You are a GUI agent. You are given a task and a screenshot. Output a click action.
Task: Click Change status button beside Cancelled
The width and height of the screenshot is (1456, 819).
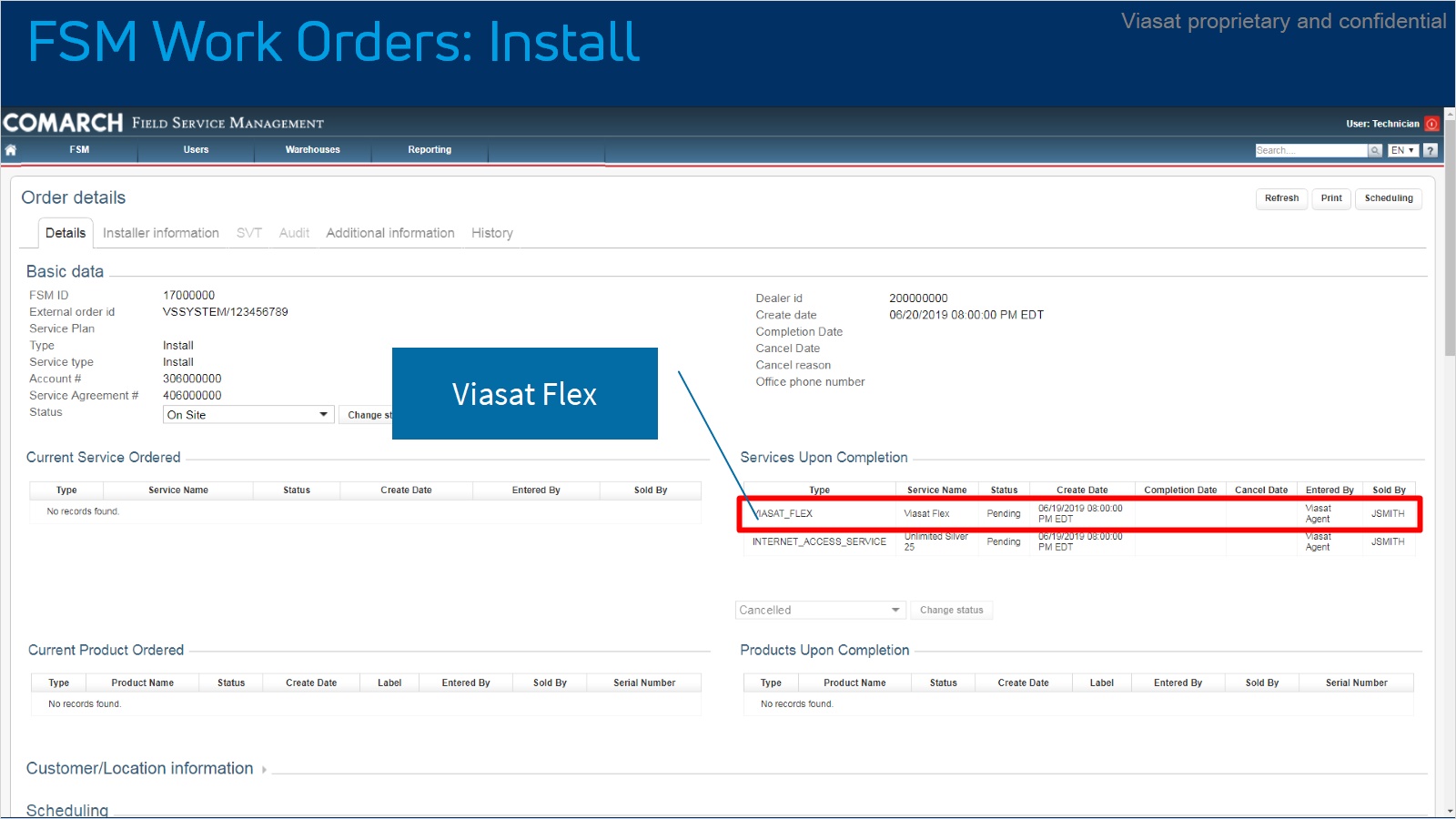(x=952, y=610)
